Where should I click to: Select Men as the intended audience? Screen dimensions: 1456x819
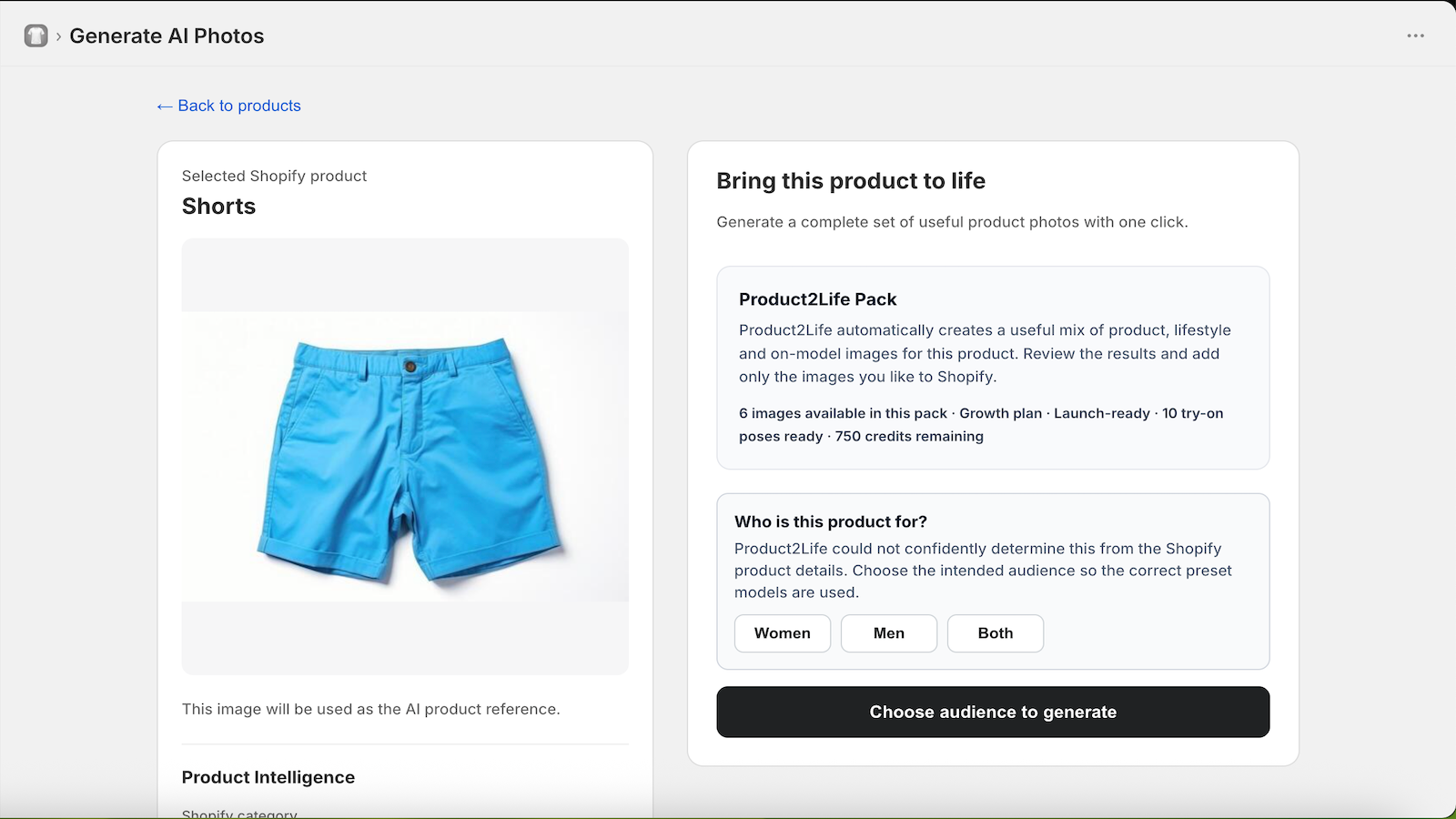(889, 633)
